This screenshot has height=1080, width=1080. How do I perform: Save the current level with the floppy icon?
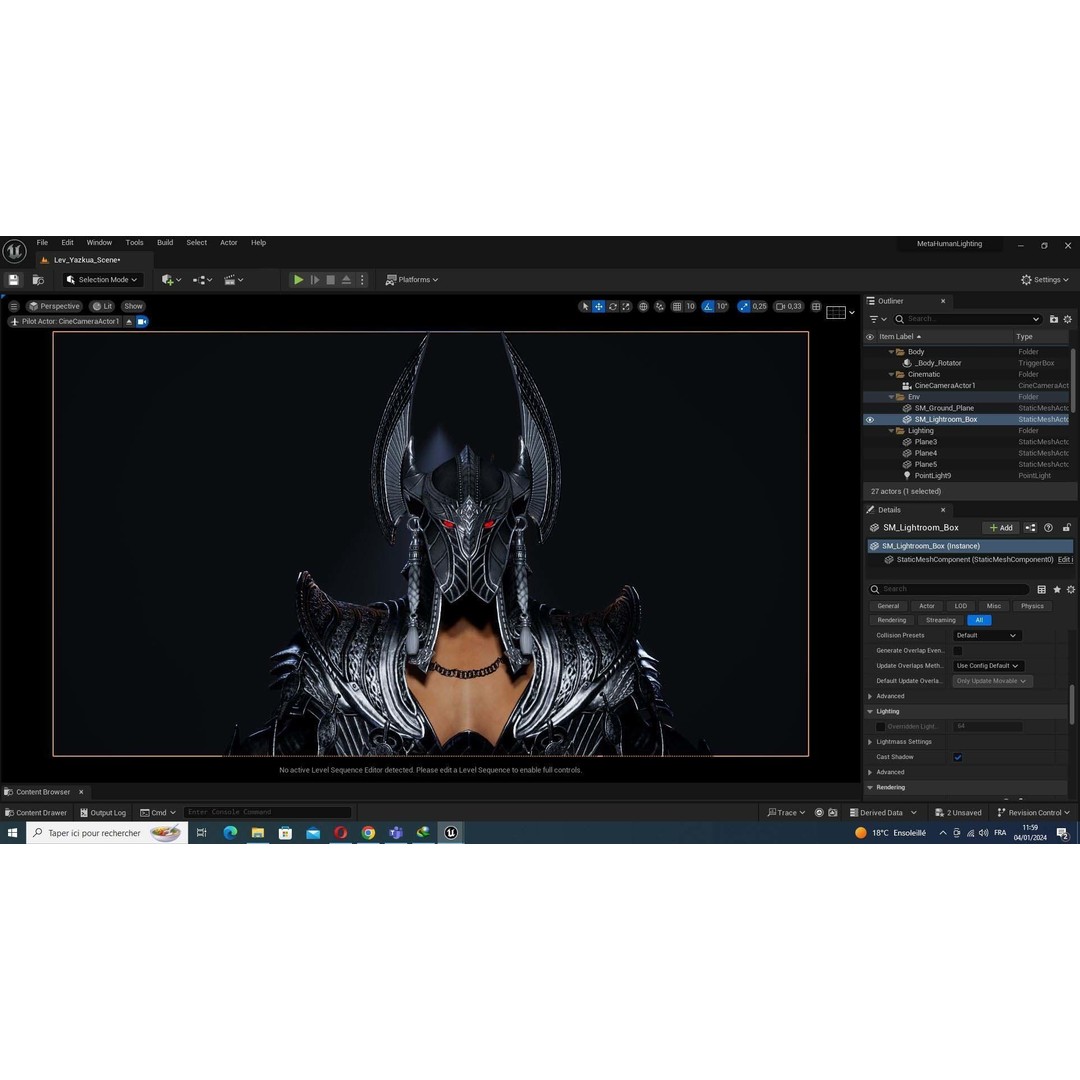pyautogui.click(x=13, y=280)
